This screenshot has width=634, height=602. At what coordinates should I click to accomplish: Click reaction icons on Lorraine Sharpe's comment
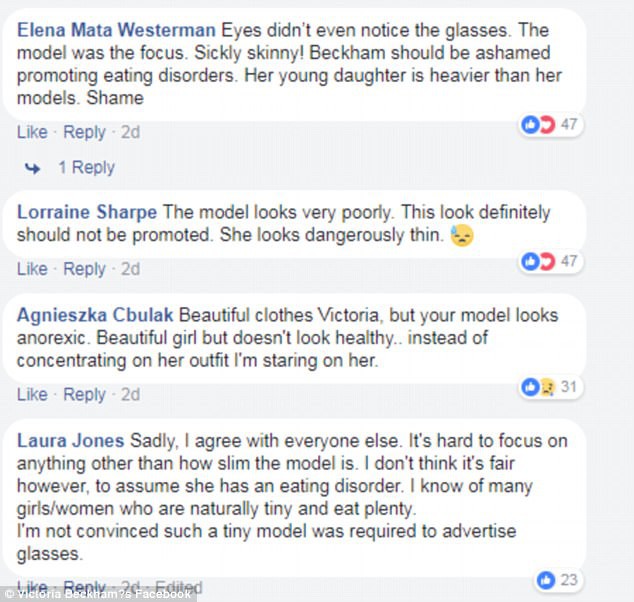coord(538,262)
